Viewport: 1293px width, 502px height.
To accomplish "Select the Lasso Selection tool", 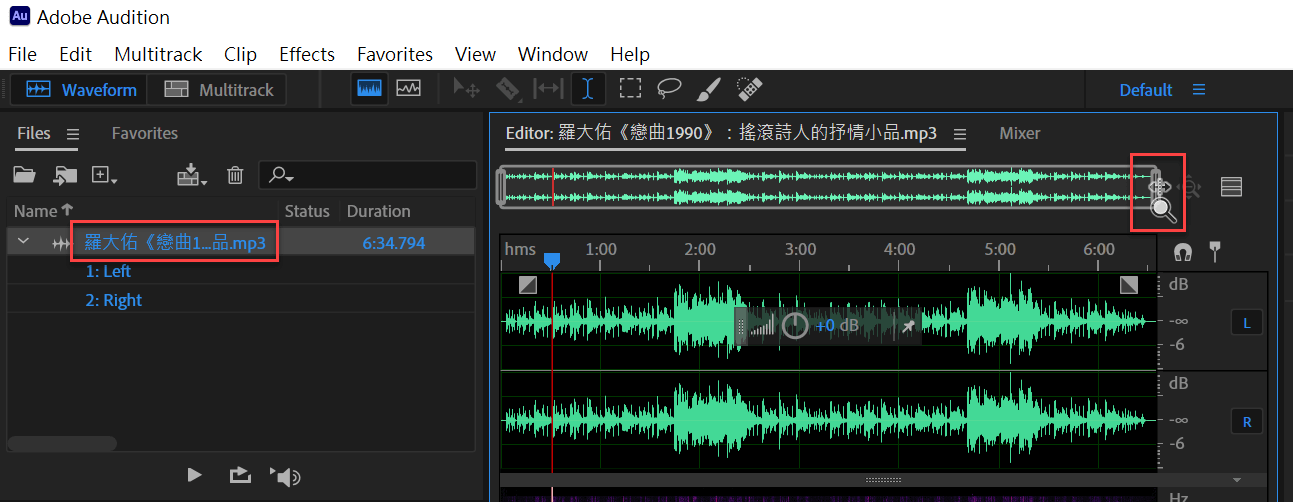I will [669, 89].
